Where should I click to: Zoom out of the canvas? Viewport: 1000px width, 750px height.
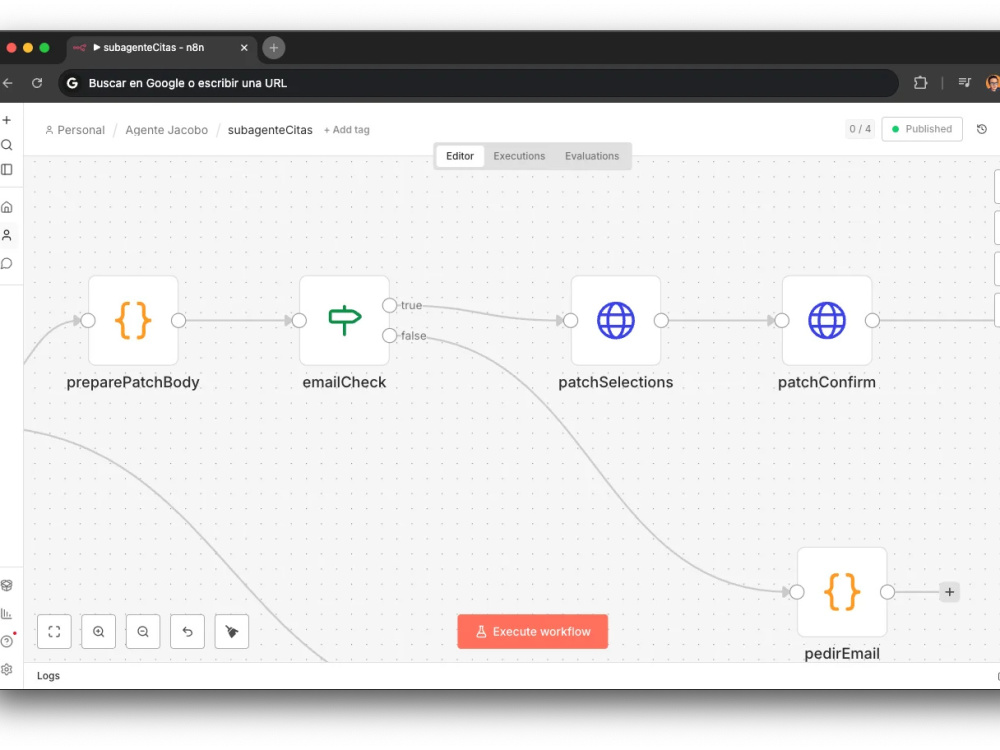[x=143, y=631]
